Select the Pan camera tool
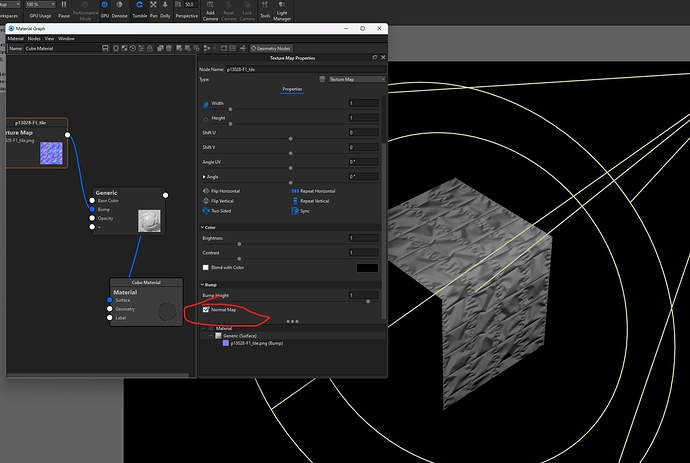 pyautogui.click(x=153, y=10)
